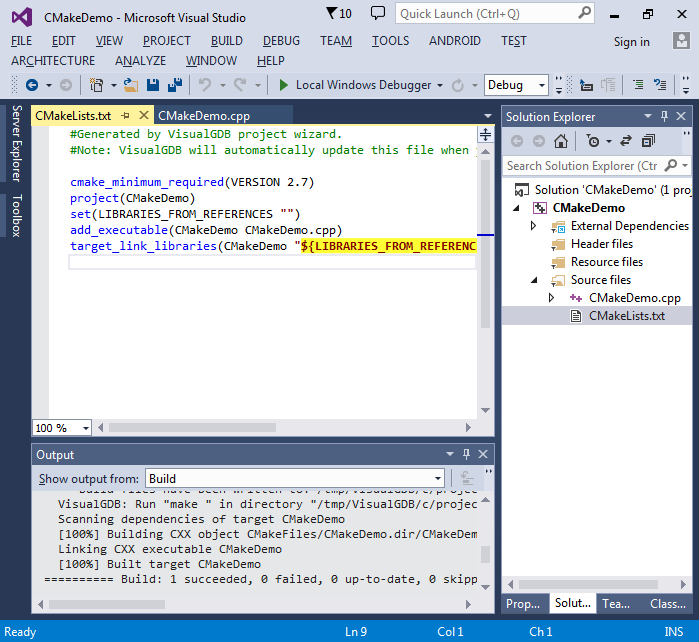
Task: Click the Solution Explorer Home icon
Action: tap(561, 141)
